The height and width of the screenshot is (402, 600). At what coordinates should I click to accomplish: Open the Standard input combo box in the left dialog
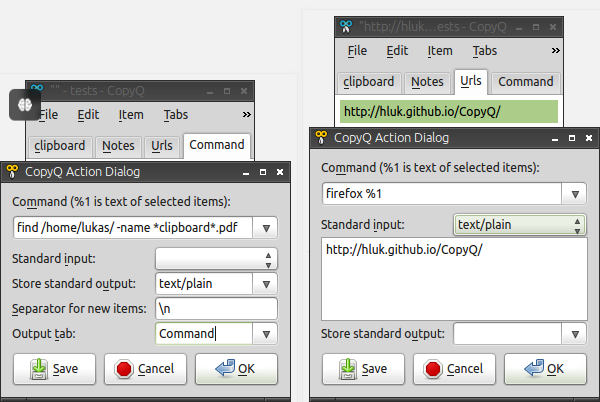(216, 259)
